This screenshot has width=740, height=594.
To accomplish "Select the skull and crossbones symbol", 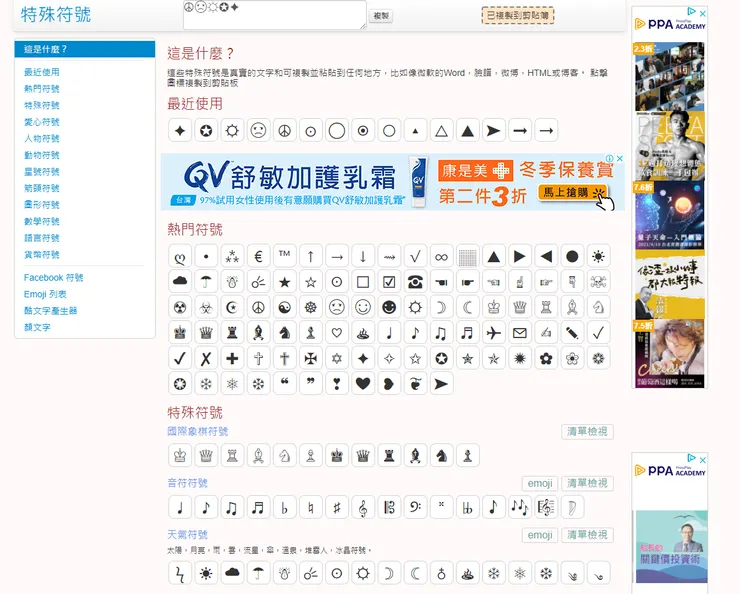I will tap(598, 282).
